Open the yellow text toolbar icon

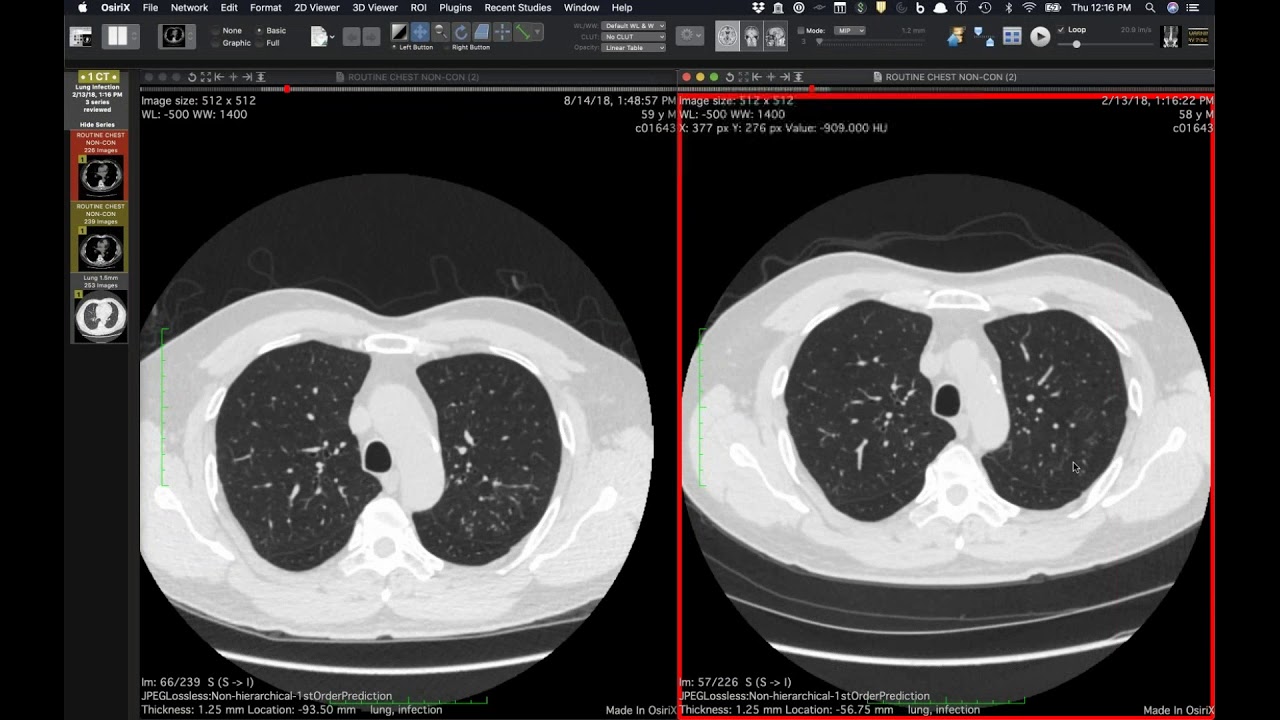(x=1197, y=37)
